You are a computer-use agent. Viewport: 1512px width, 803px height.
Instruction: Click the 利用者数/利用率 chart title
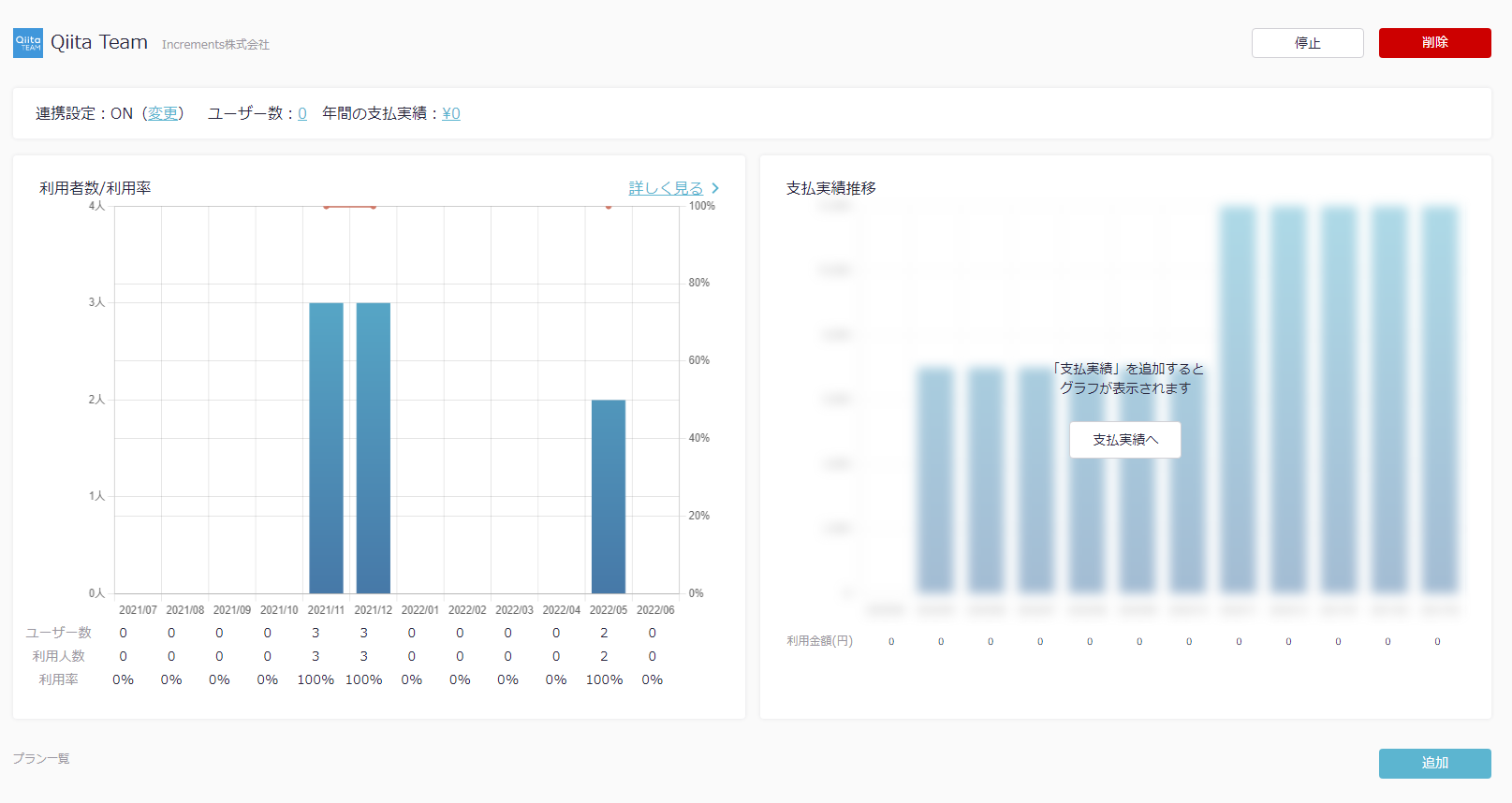95,188
